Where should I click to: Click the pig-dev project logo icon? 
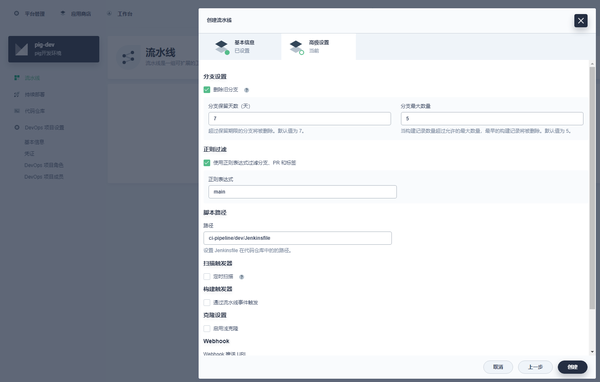[x=21, y=49]
